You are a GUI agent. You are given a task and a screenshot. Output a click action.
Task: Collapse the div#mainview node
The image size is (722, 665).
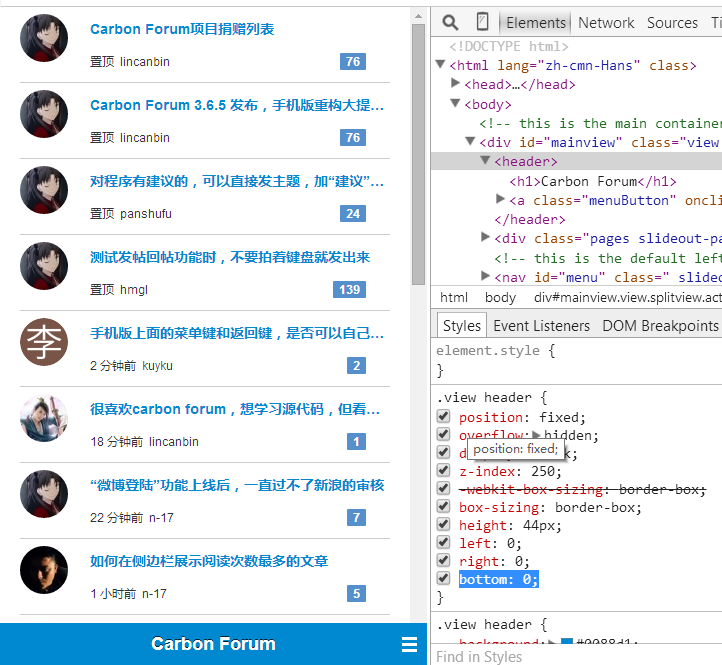click(x=470, y=141)
